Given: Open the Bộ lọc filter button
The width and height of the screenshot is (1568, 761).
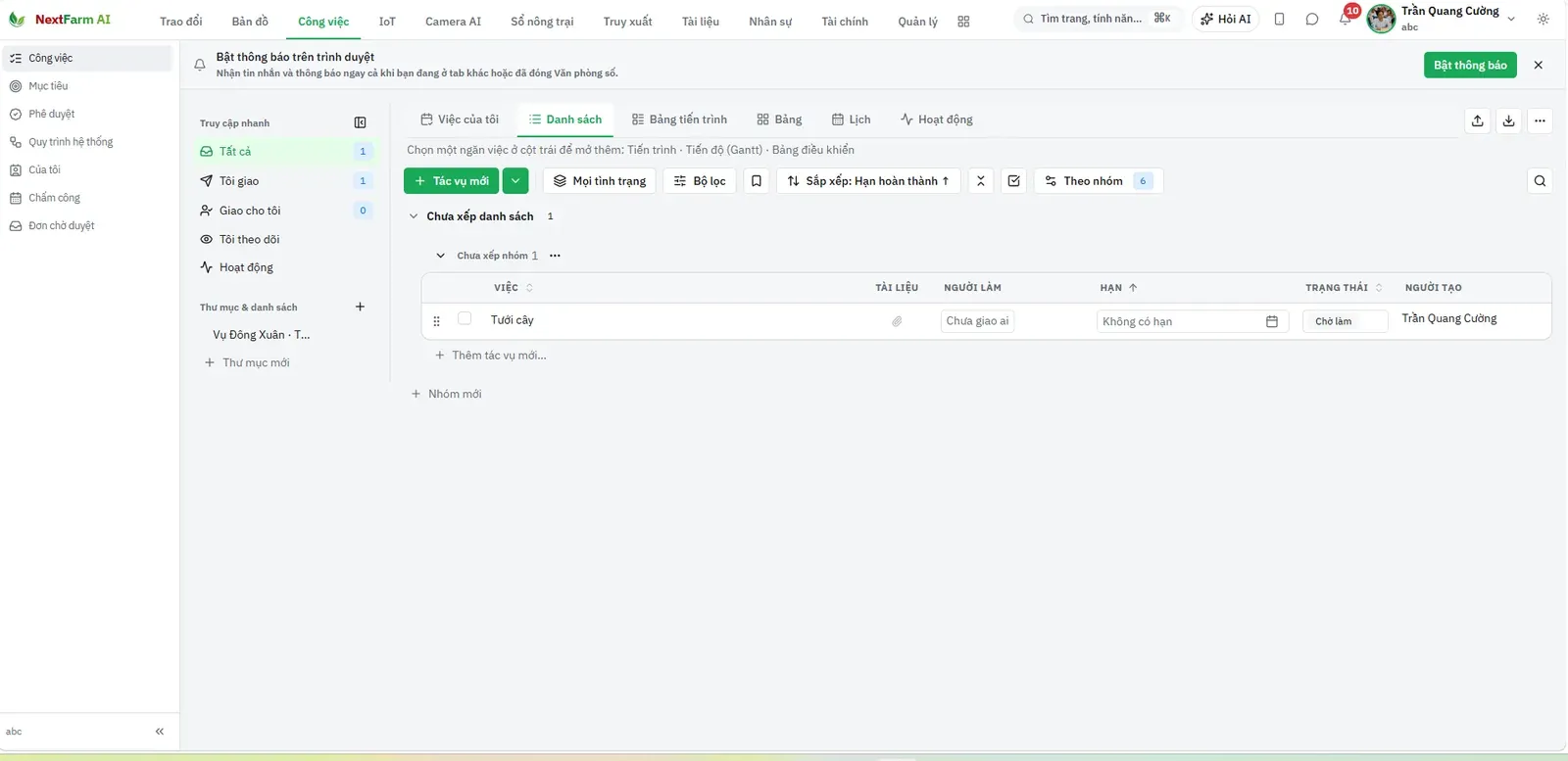Looking at the screenshot, I should click(x=700, y=180).
